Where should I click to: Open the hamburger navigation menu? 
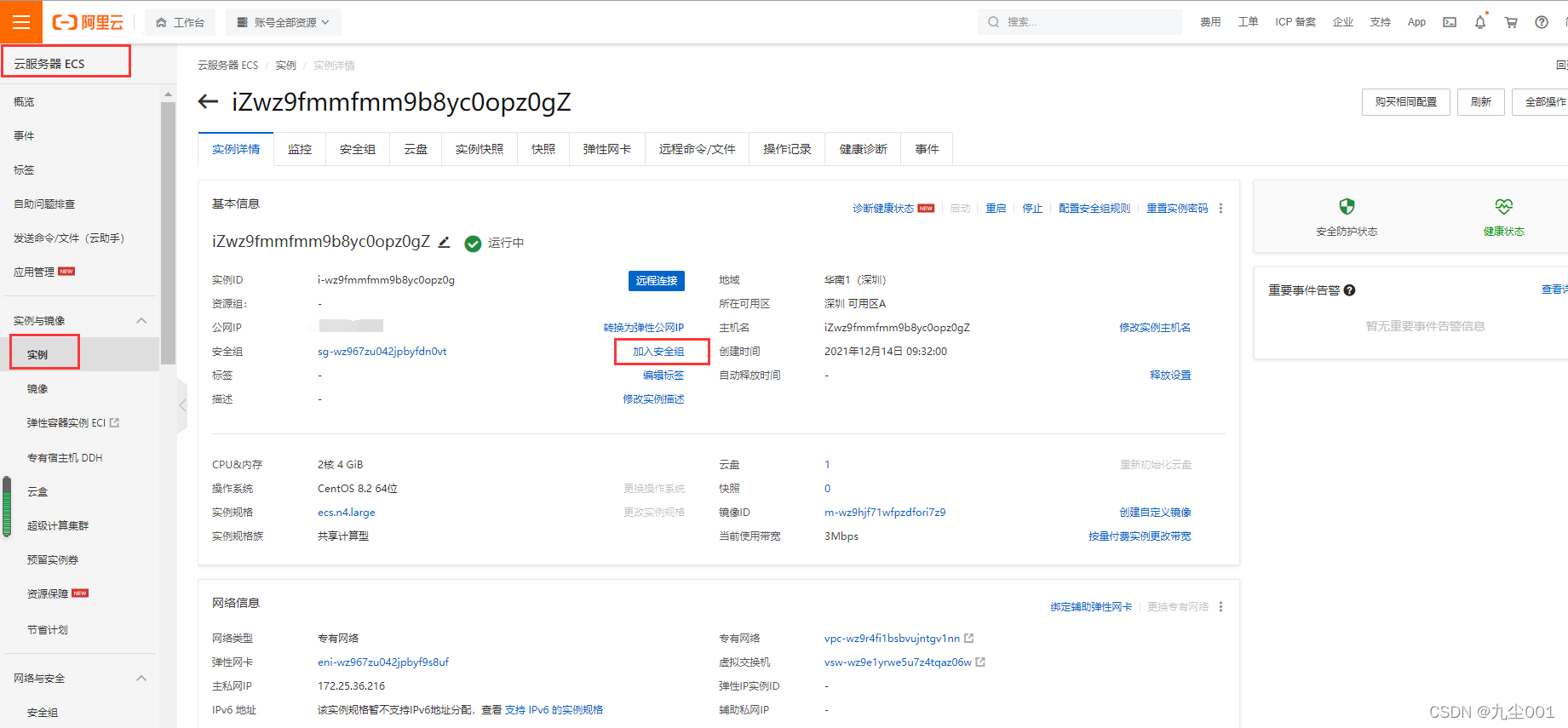(x=21, y=22)
